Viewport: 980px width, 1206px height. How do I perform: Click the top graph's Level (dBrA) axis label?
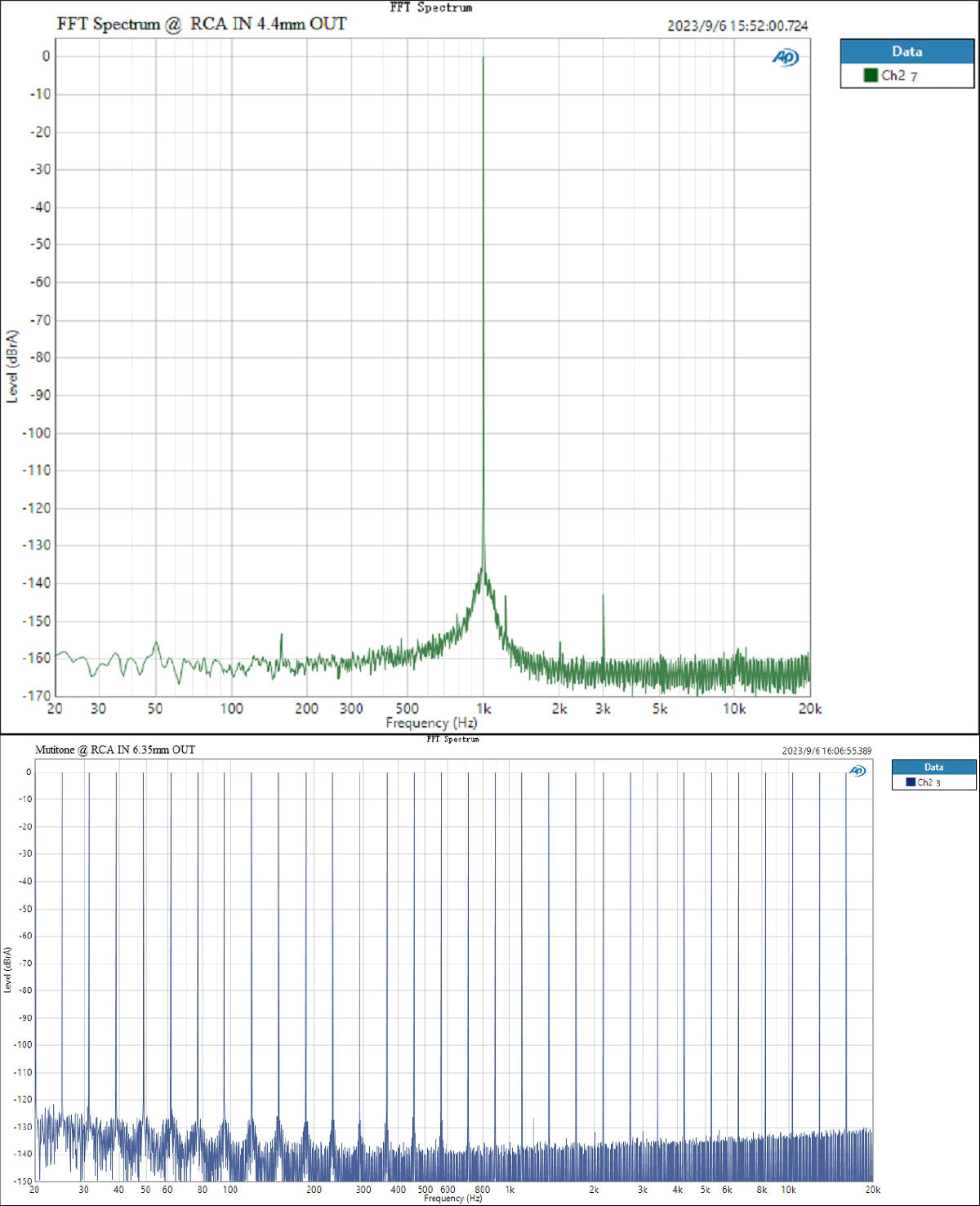point(12,367)
